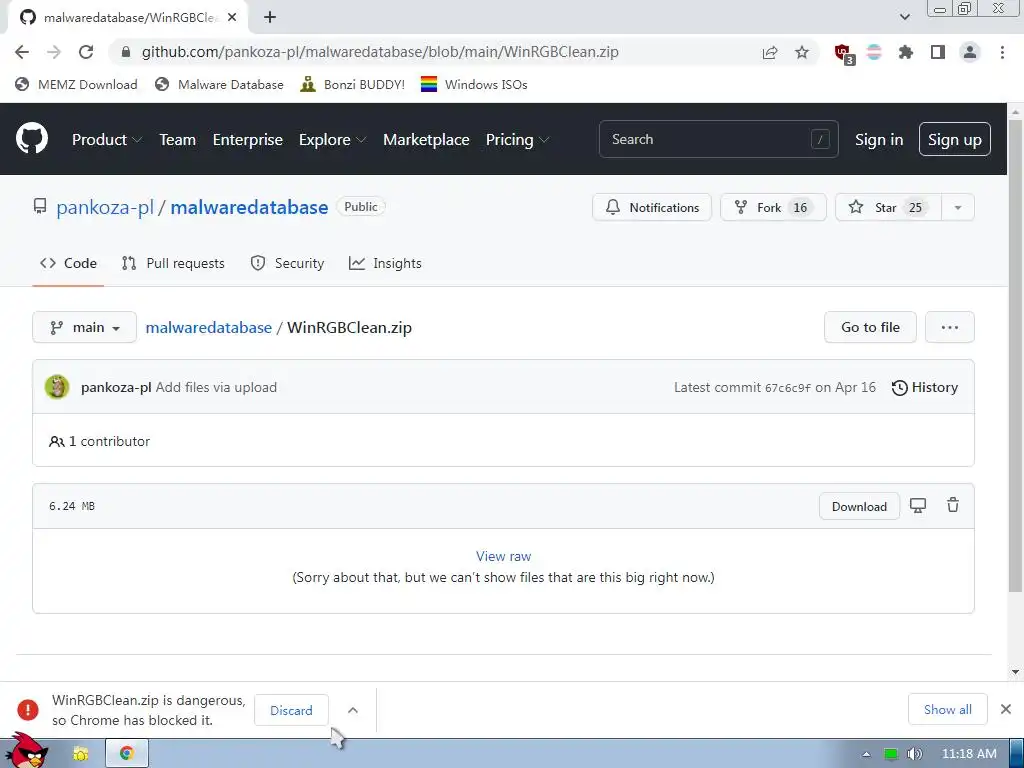Star the malwaredatabase repository
The image size is (1024, 768).
tap(888, 208)
